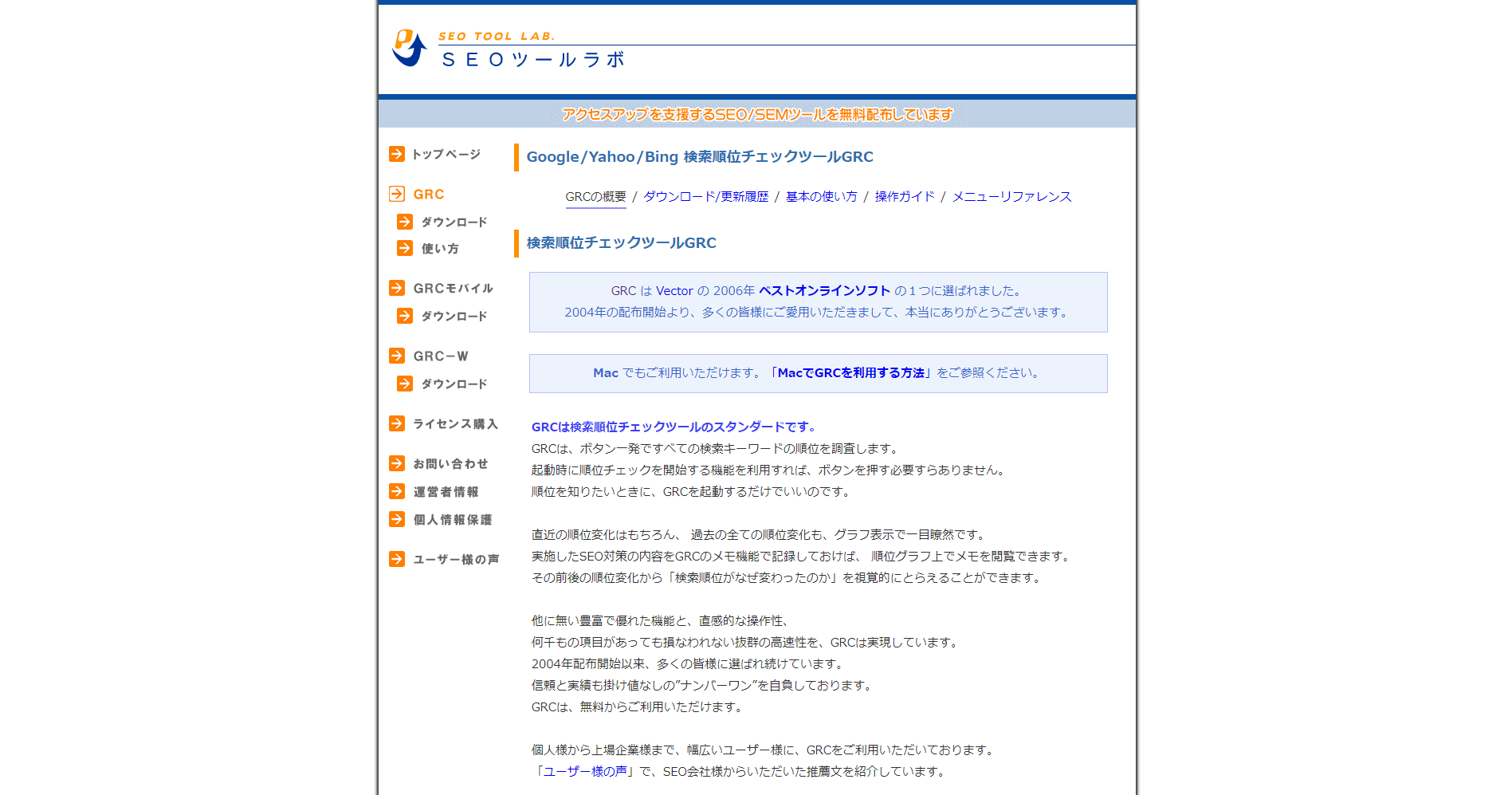Open 操作ガイド link

[x=905, y=197]
